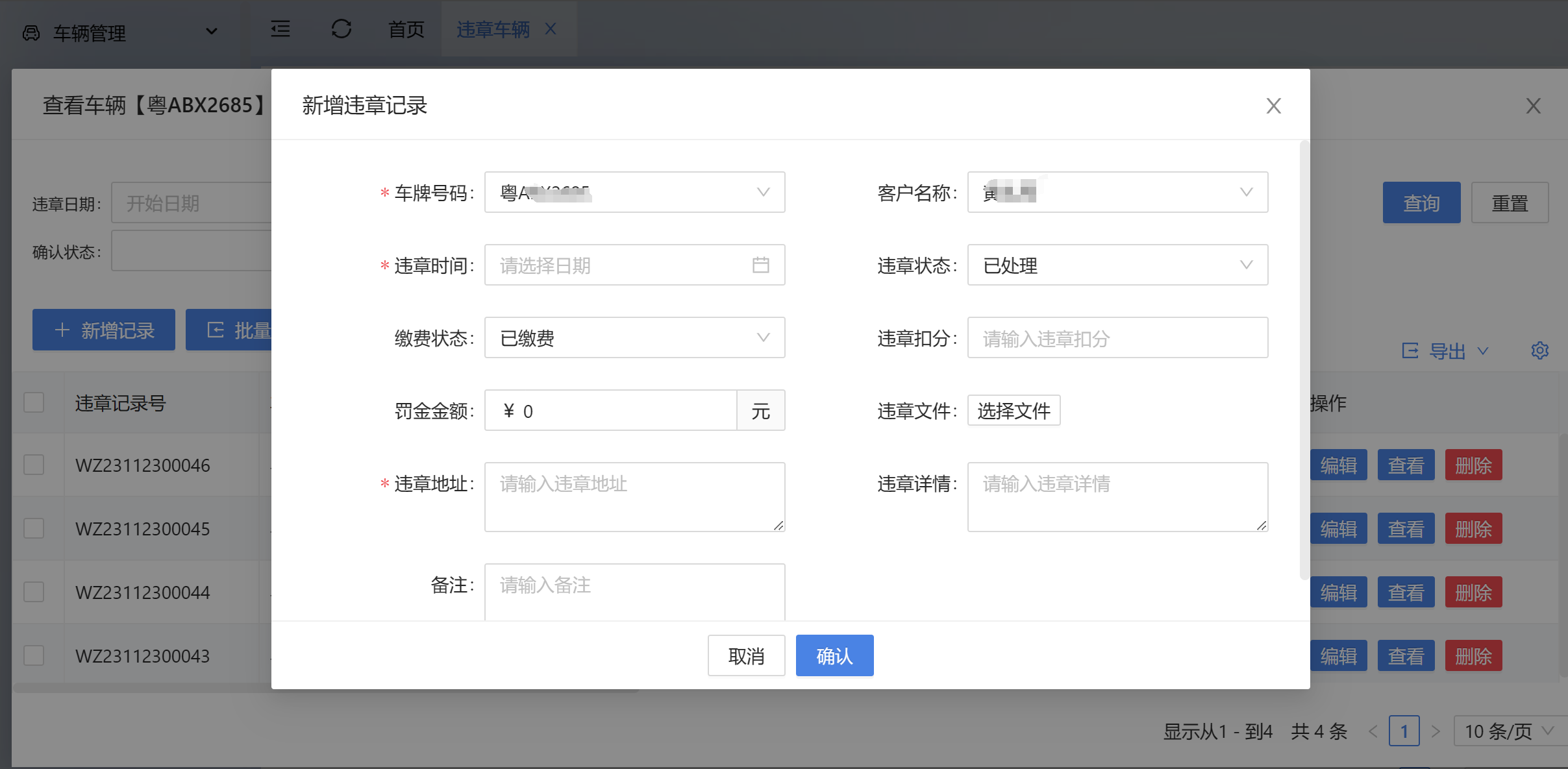Viewport: 1568px width, 769px height.
Task: Click the calendar icon in 违章时间 field
Action: (x=760, y=265)
